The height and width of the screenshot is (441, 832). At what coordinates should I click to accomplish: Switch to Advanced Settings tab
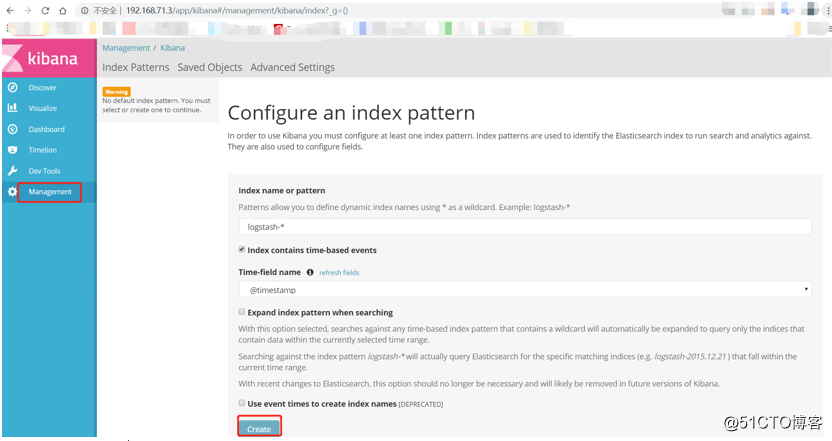pyautogui.click(x=292, y=67)
